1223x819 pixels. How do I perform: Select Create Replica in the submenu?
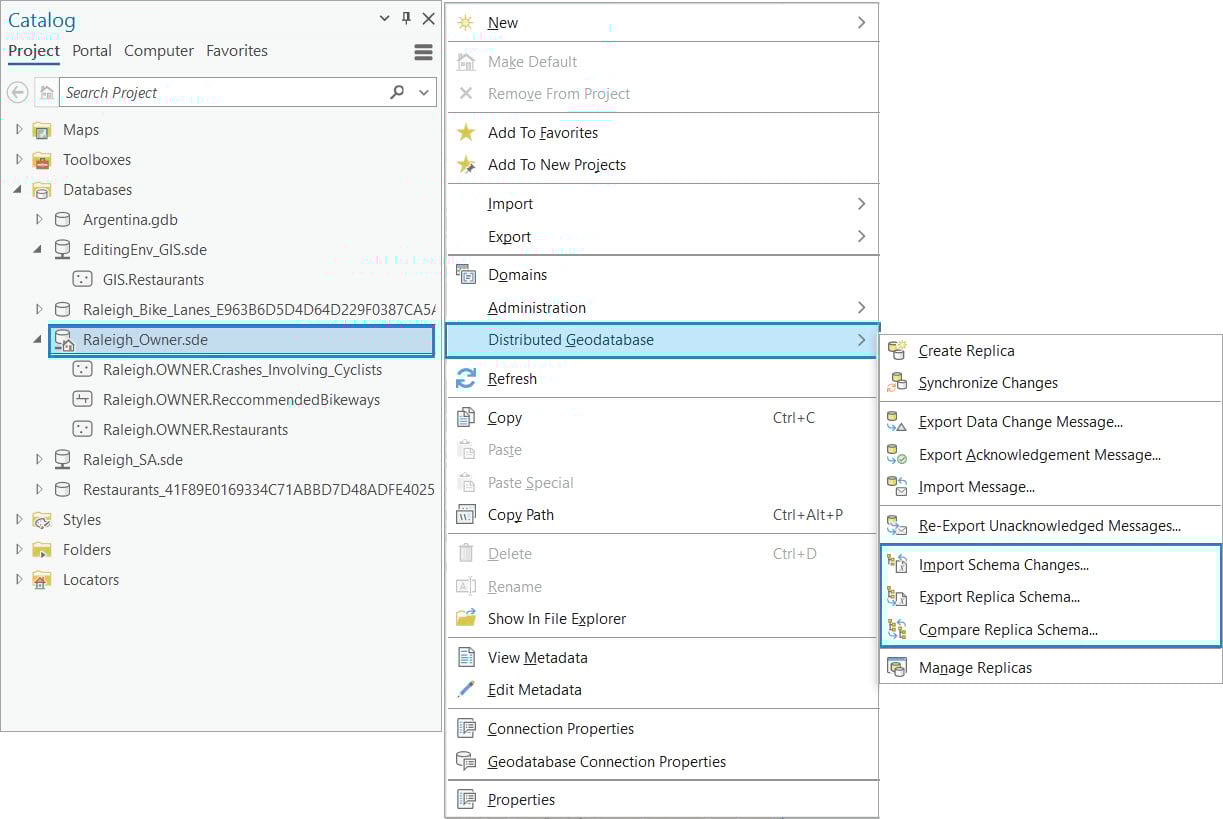pos(966,351)
